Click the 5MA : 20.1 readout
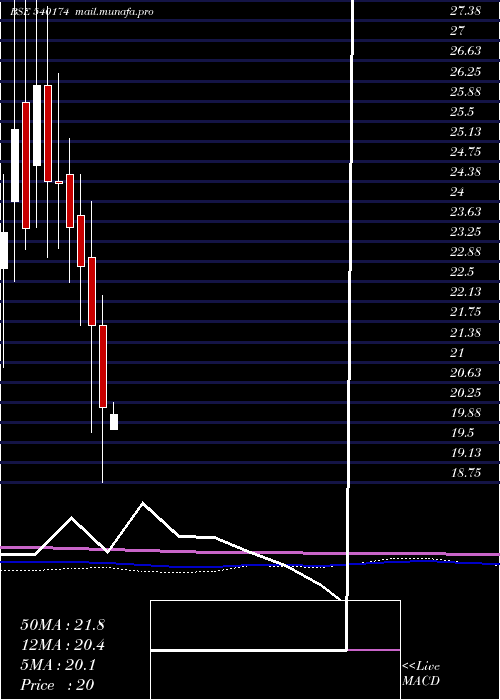Viewport: 500px width, 700px height. (58, 665)
